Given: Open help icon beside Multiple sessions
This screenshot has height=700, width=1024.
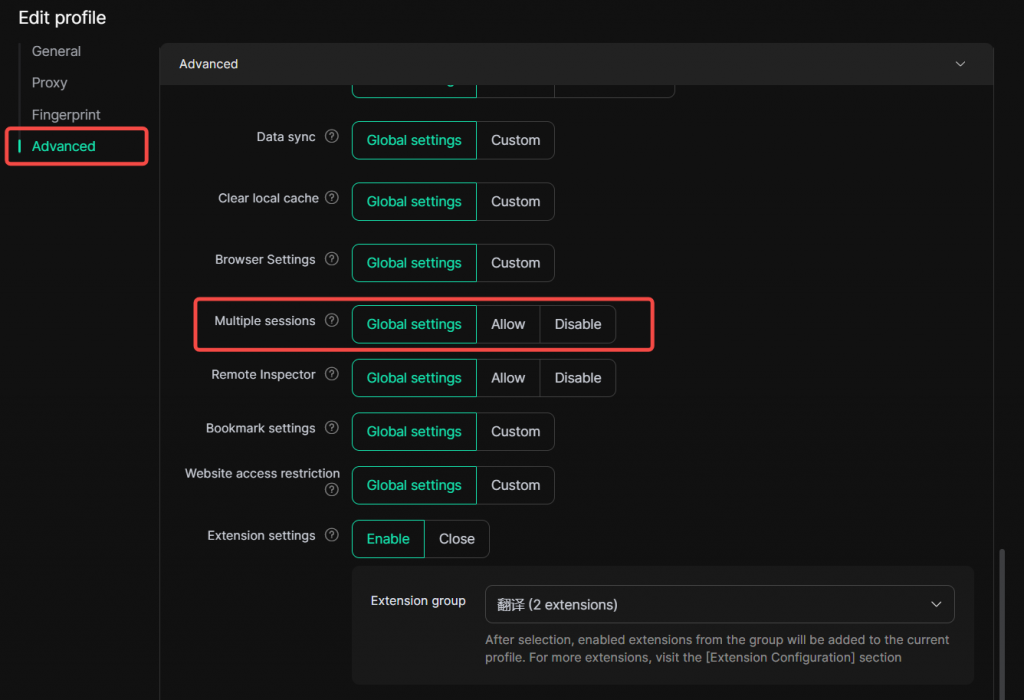Looking at the screenshot, I should pyautogui.click(x=332, y=321).
